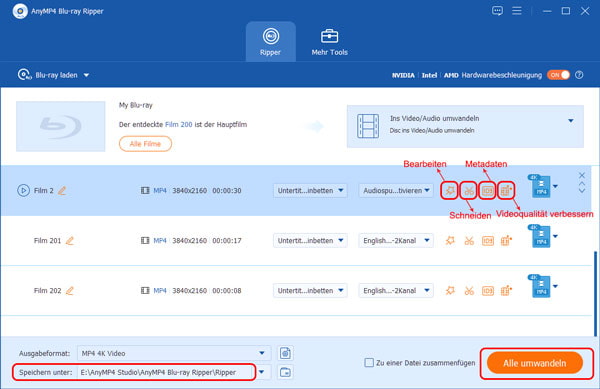Open the Ausgabeformat MP4 4K Video dropdown
This screenshot has width=600, height=389.
coord(174,353)
